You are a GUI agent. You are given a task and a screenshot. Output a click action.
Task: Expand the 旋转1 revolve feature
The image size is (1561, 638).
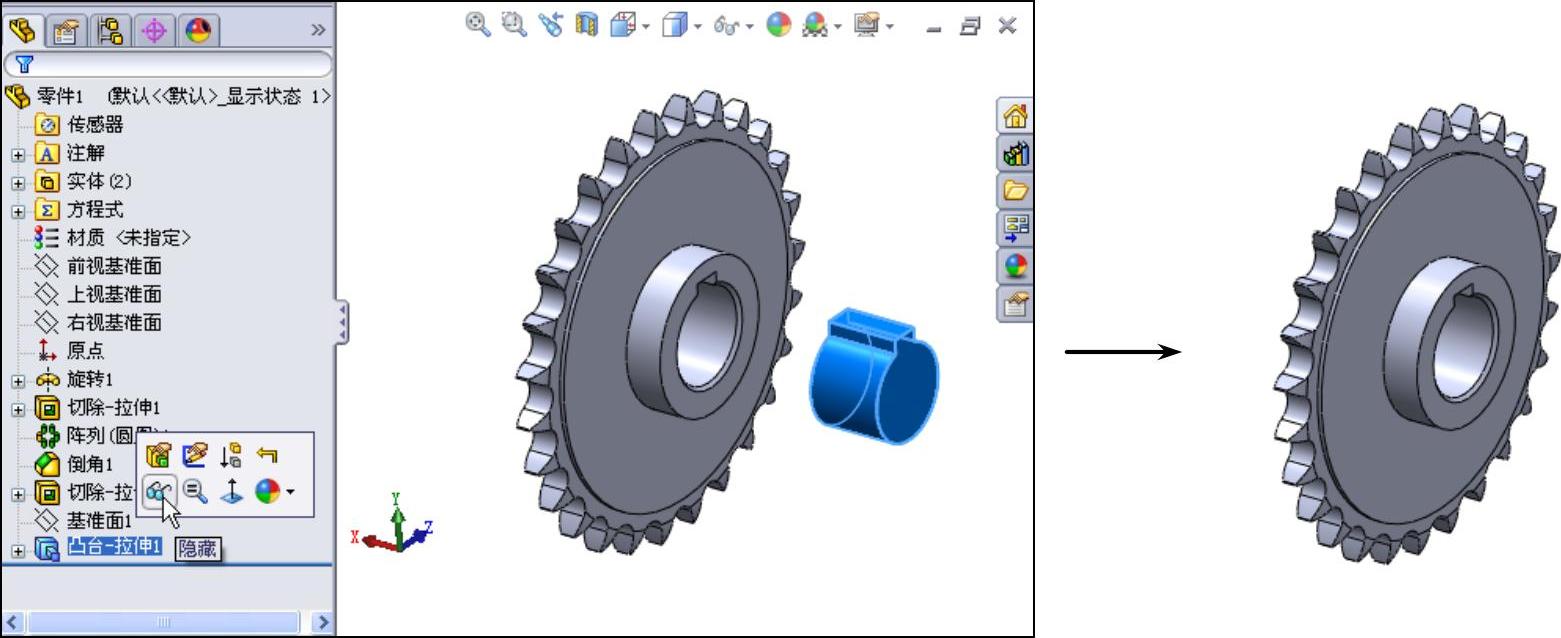(x=17, y=381)
